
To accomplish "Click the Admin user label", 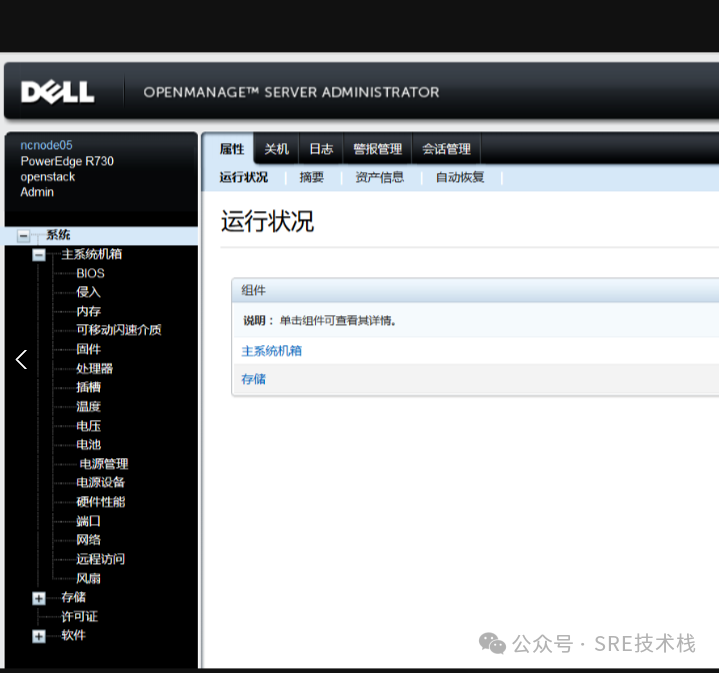I will coord(37,192).
